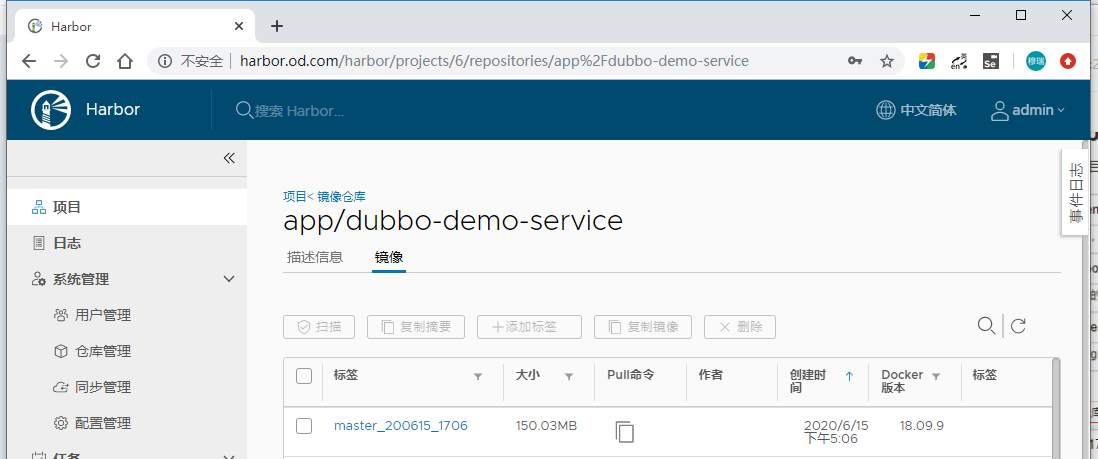
Task: Open the Docker 版本 column filter
Action: tap(936, 376)
